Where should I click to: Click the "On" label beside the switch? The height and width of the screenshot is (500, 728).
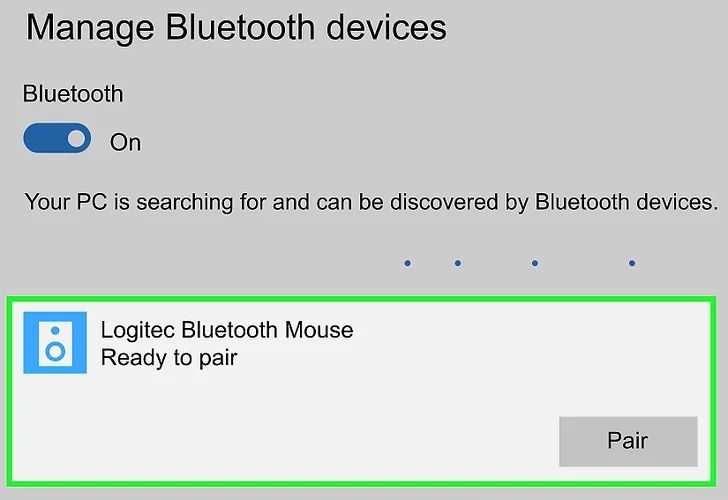(125, 142)
